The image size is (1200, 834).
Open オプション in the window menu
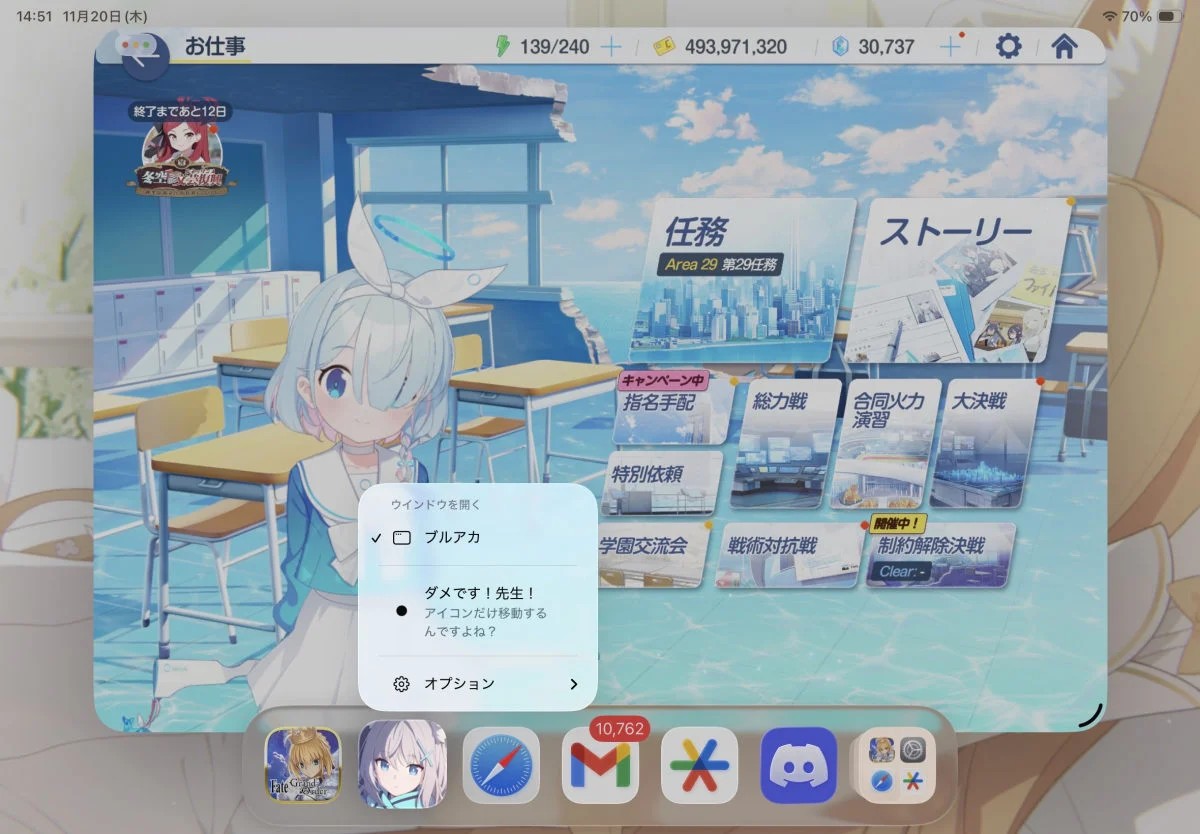478,684
